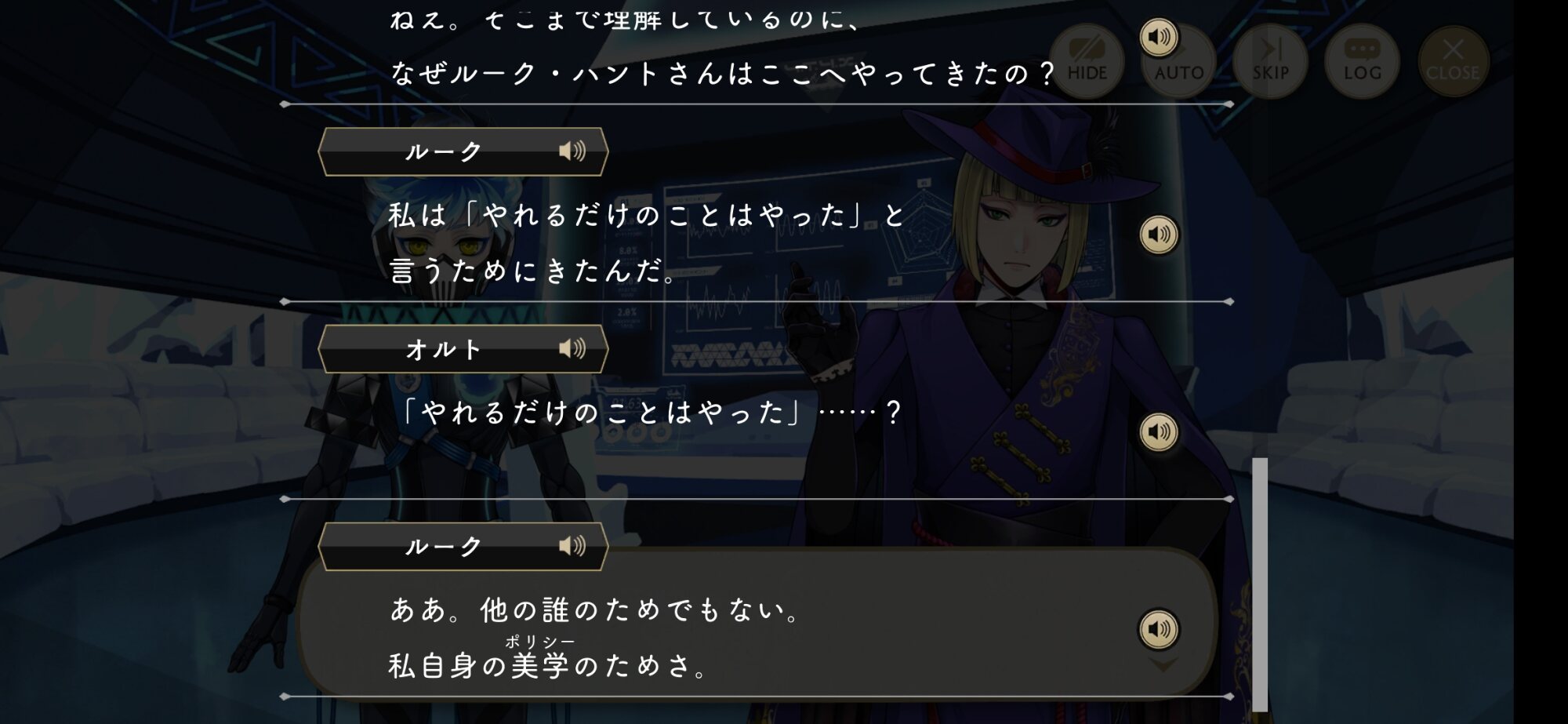Play voice for the top ルーク・ハント question line
This screenshot has width=1568, height=724.
tap(1159, 37)
